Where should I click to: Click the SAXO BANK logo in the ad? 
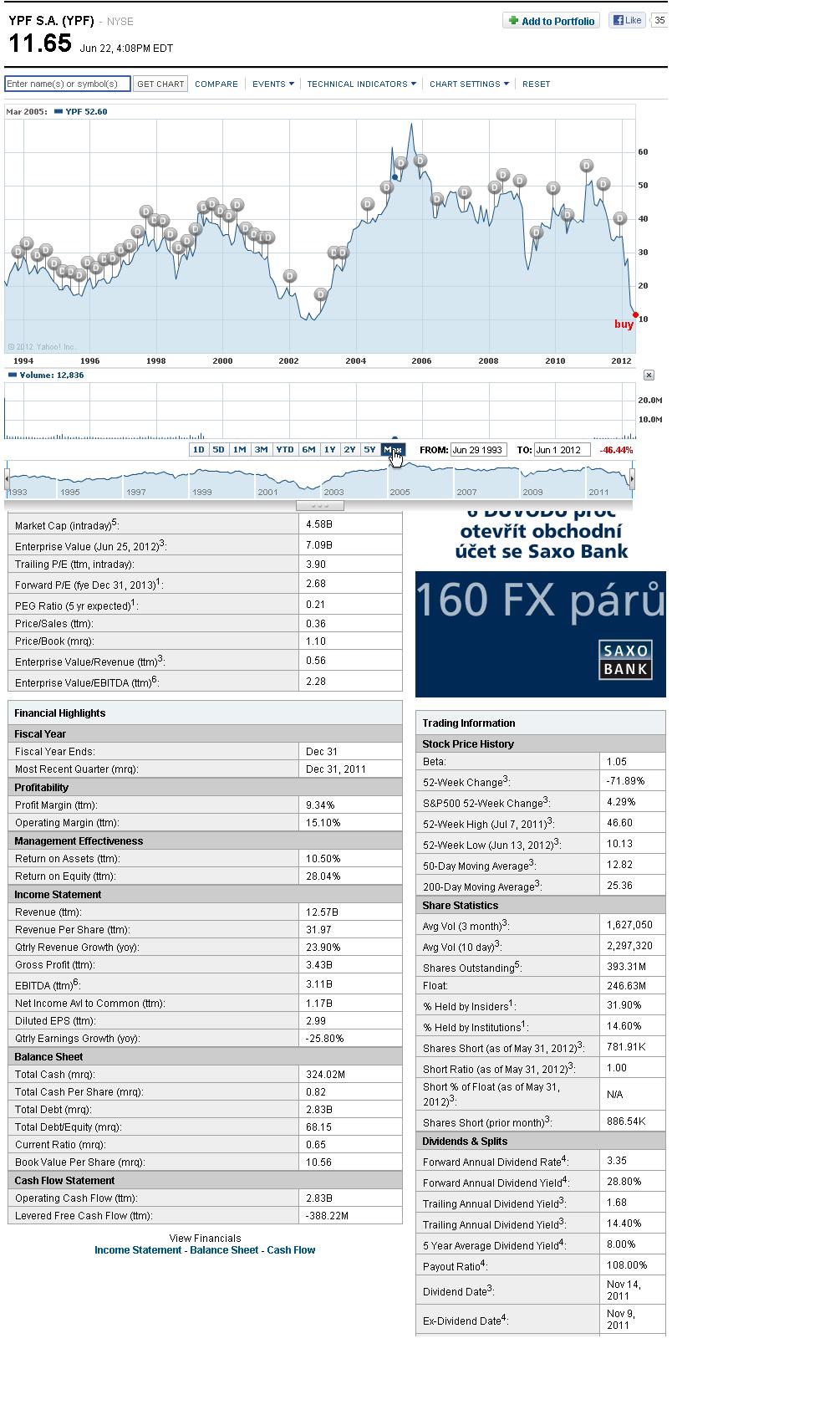point(626,660)
